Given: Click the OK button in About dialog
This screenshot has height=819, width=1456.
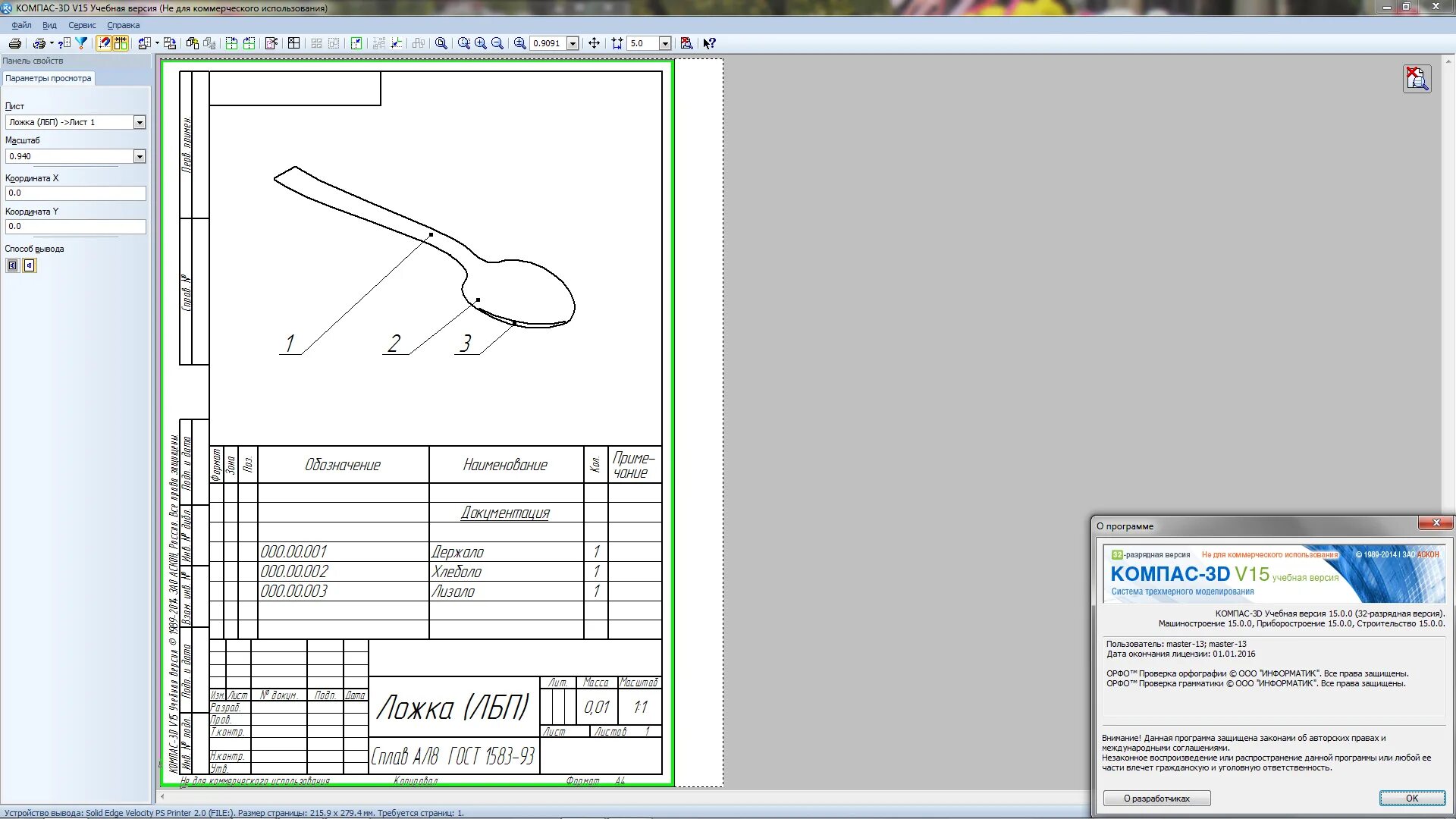Looking at the screenshot, I should [1411, 798].
